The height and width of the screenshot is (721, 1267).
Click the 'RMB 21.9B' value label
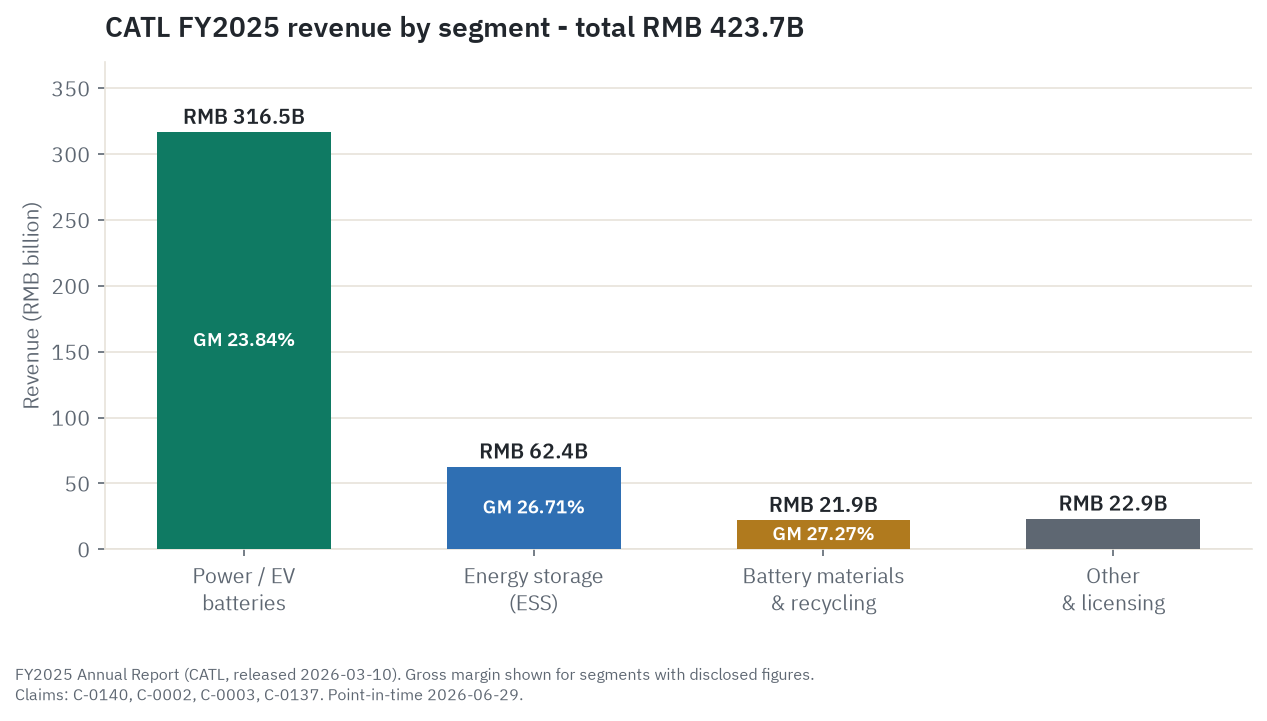pyautogui.click(x=823, y=505)
